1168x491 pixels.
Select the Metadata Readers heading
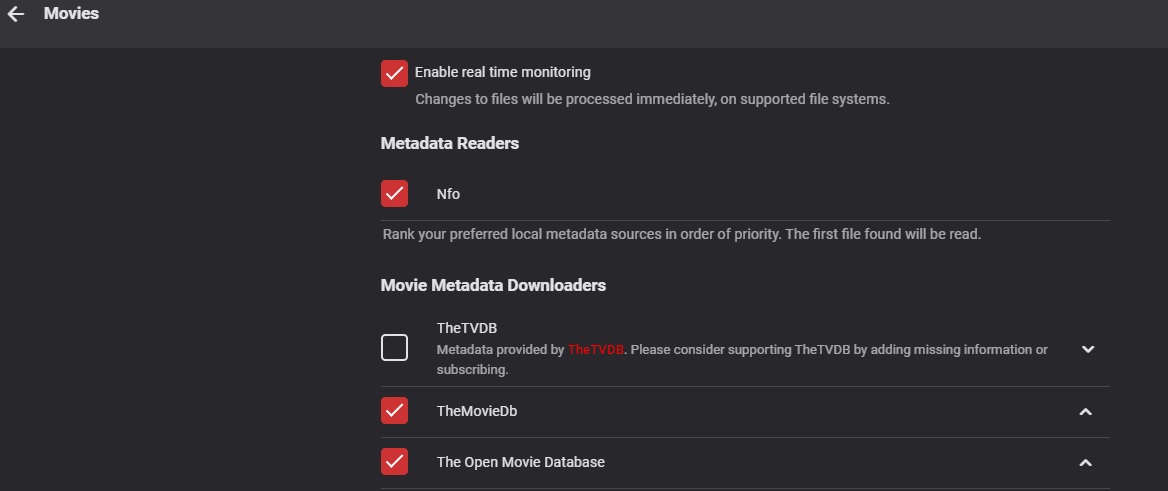coord(449,143)
